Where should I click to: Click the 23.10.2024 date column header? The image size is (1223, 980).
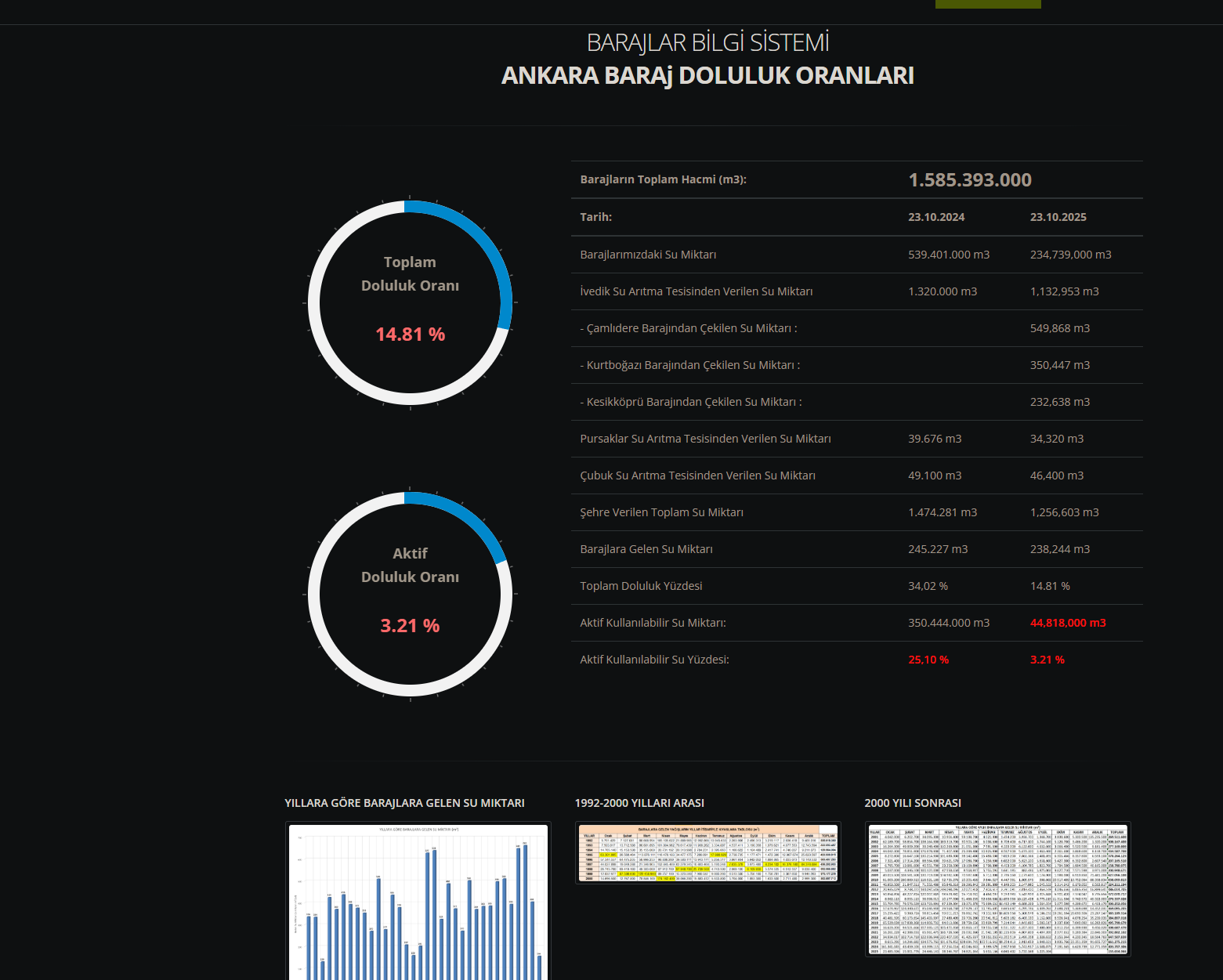point(936,217)
